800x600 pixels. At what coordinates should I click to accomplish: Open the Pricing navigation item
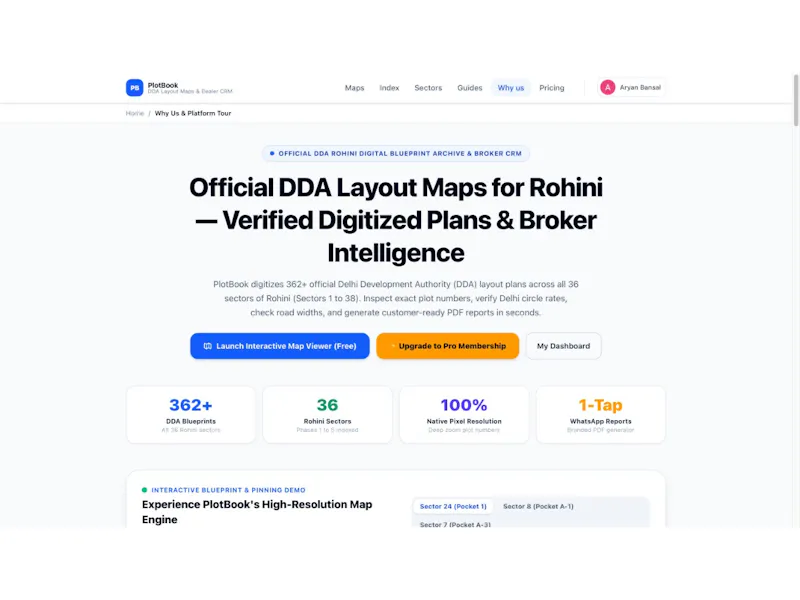click(x=552, y=88)
